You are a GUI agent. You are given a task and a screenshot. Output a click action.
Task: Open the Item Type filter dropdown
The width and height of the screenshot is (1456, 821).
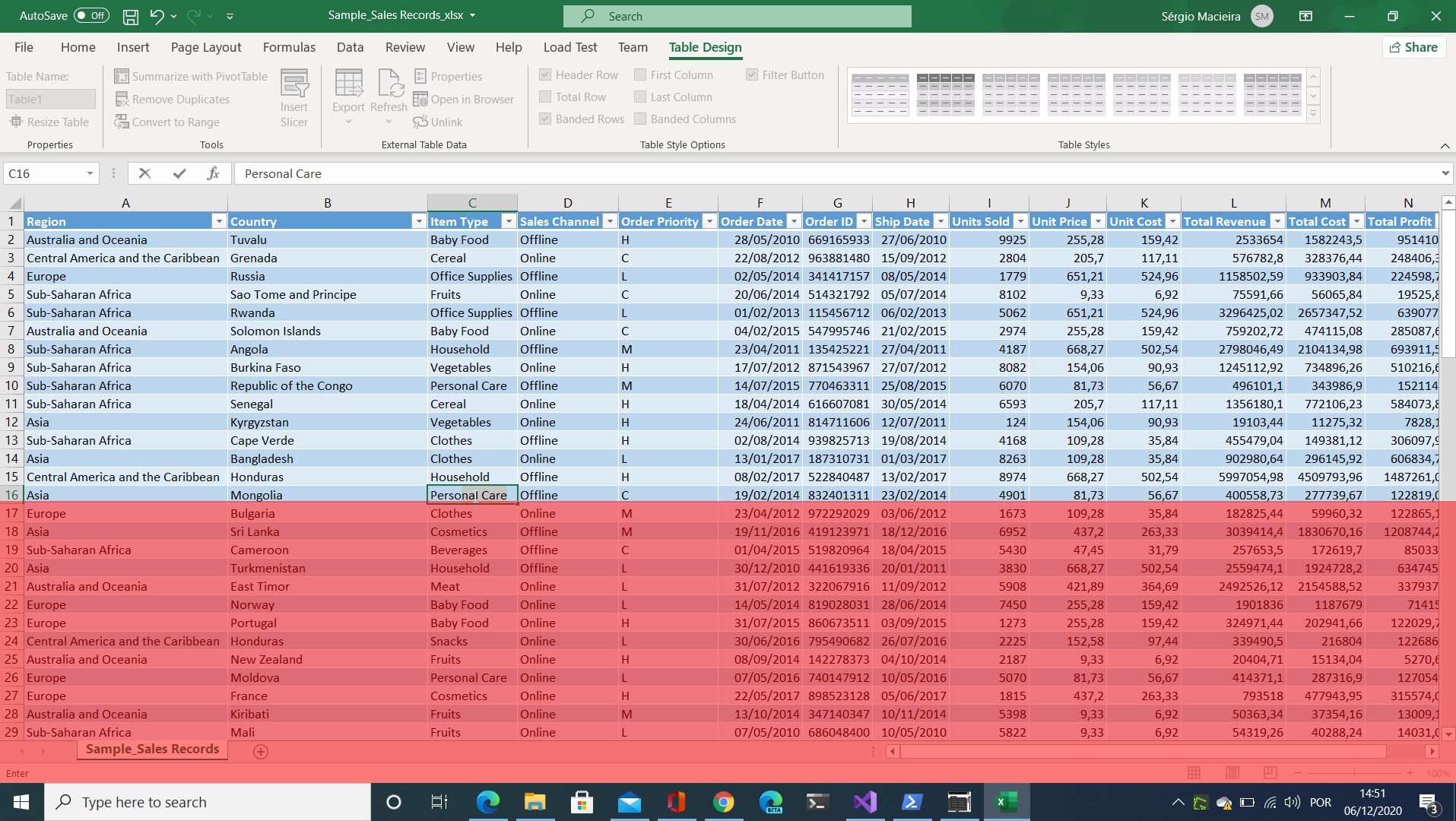tap(509, 221)
